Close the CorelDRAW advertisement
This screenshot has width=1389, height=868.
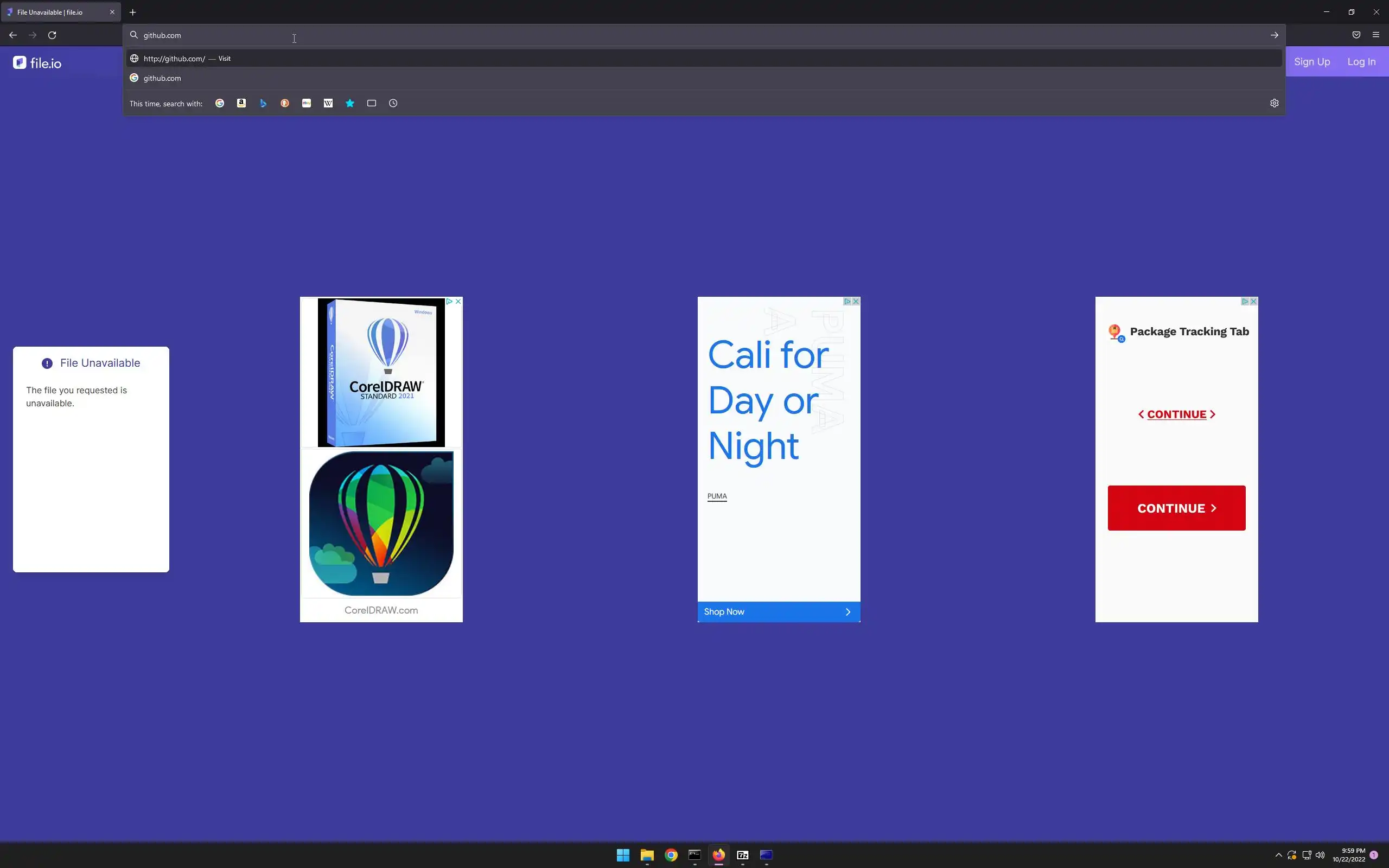pos(458,302)
